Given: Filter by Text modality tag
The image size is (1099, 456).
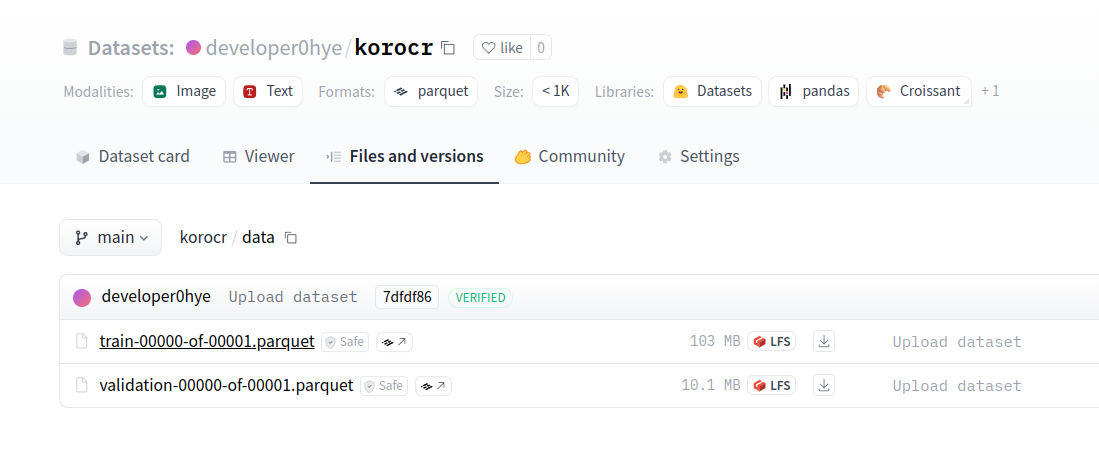Looking at the screenshot, I should pyautogui.click(x=268, y=91).
